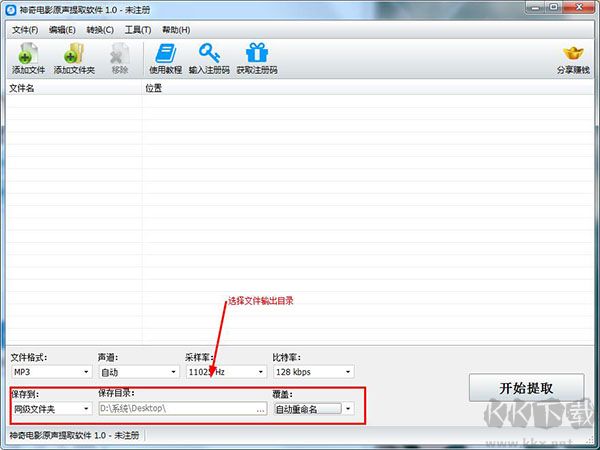
Task: Click the 移除 (remove) toolbar icon
Action: [x=120, y=58]
